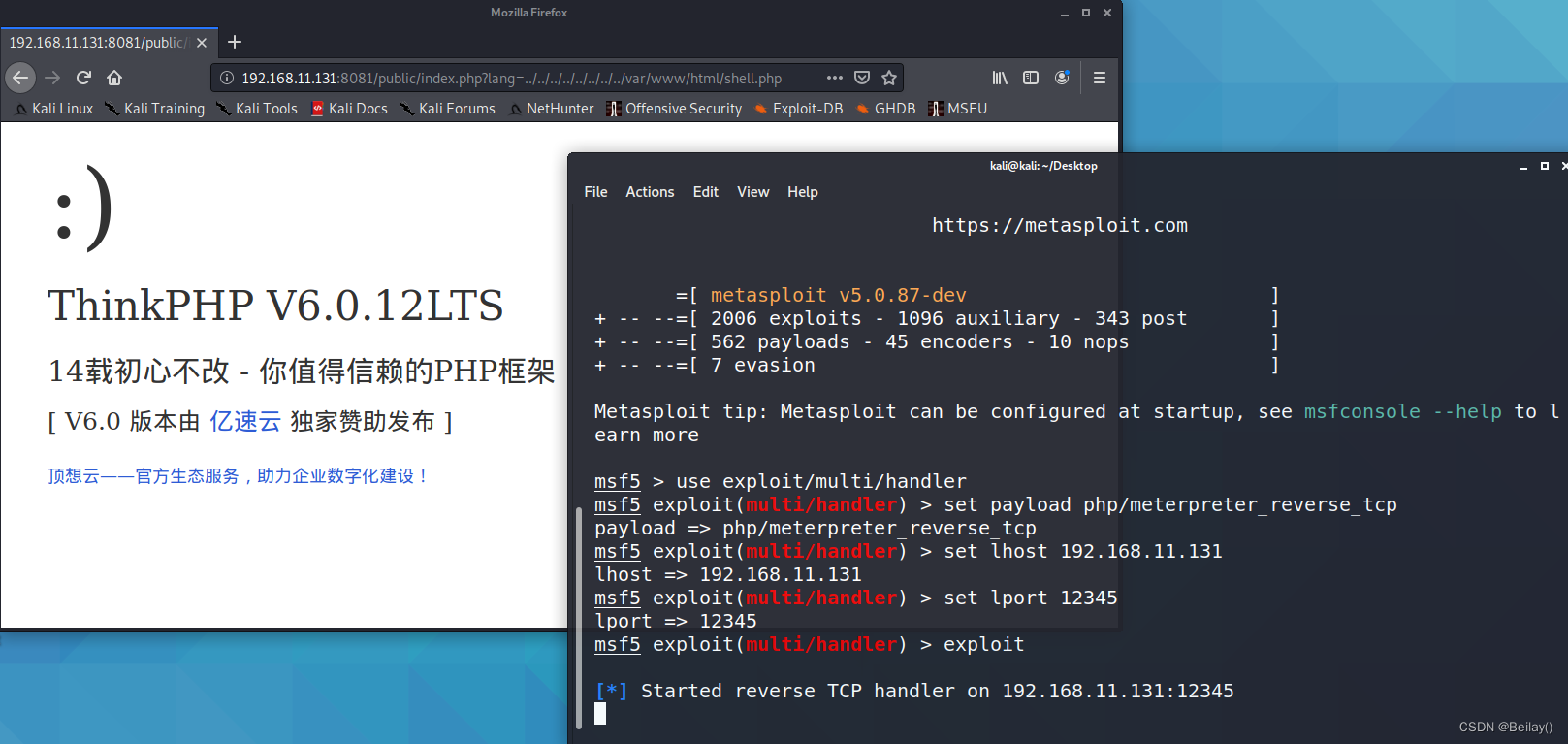This screenshot has width=1568, height=744.
Task: Open page actions three-dot menu
Action: (x=835, y=78)
